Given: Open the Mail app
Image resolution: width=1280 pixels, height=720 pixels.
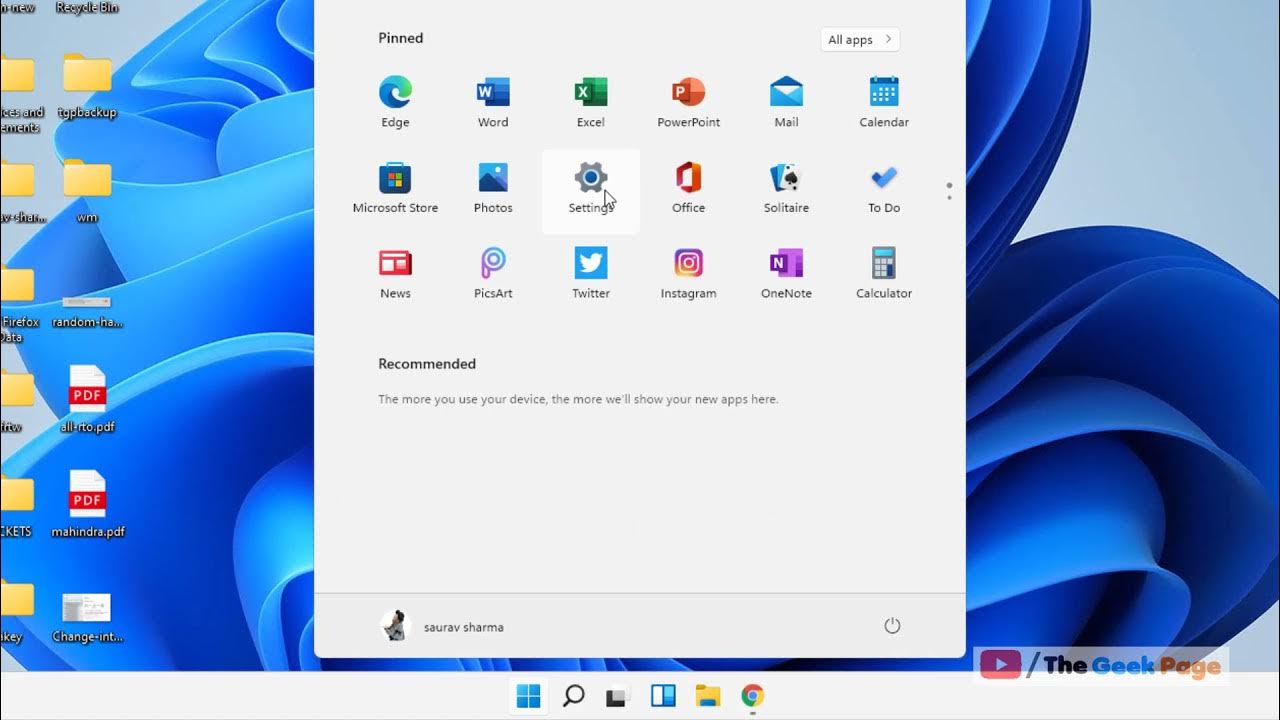Looking at the screenshot, I should point(786,103).
